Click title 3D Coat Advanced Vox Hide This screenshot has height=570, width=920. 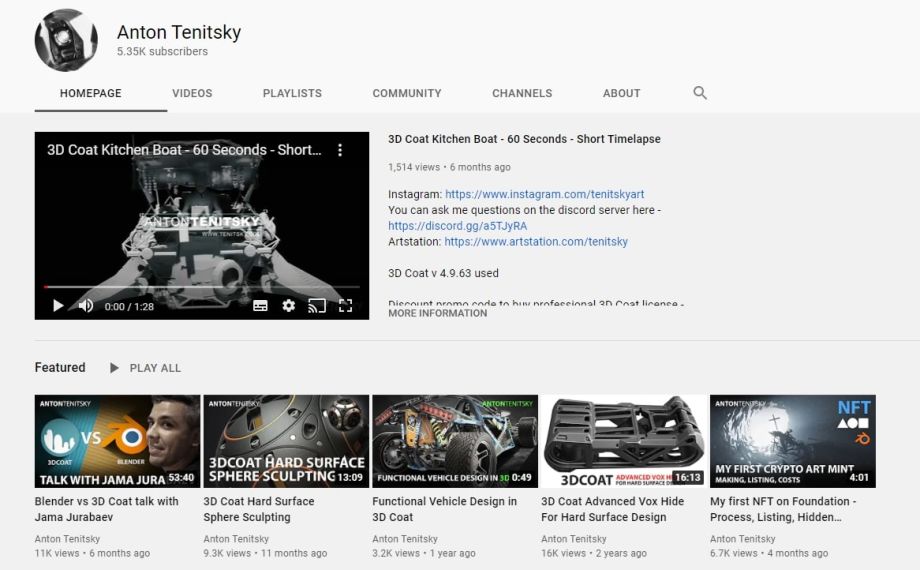click(613, 509)
